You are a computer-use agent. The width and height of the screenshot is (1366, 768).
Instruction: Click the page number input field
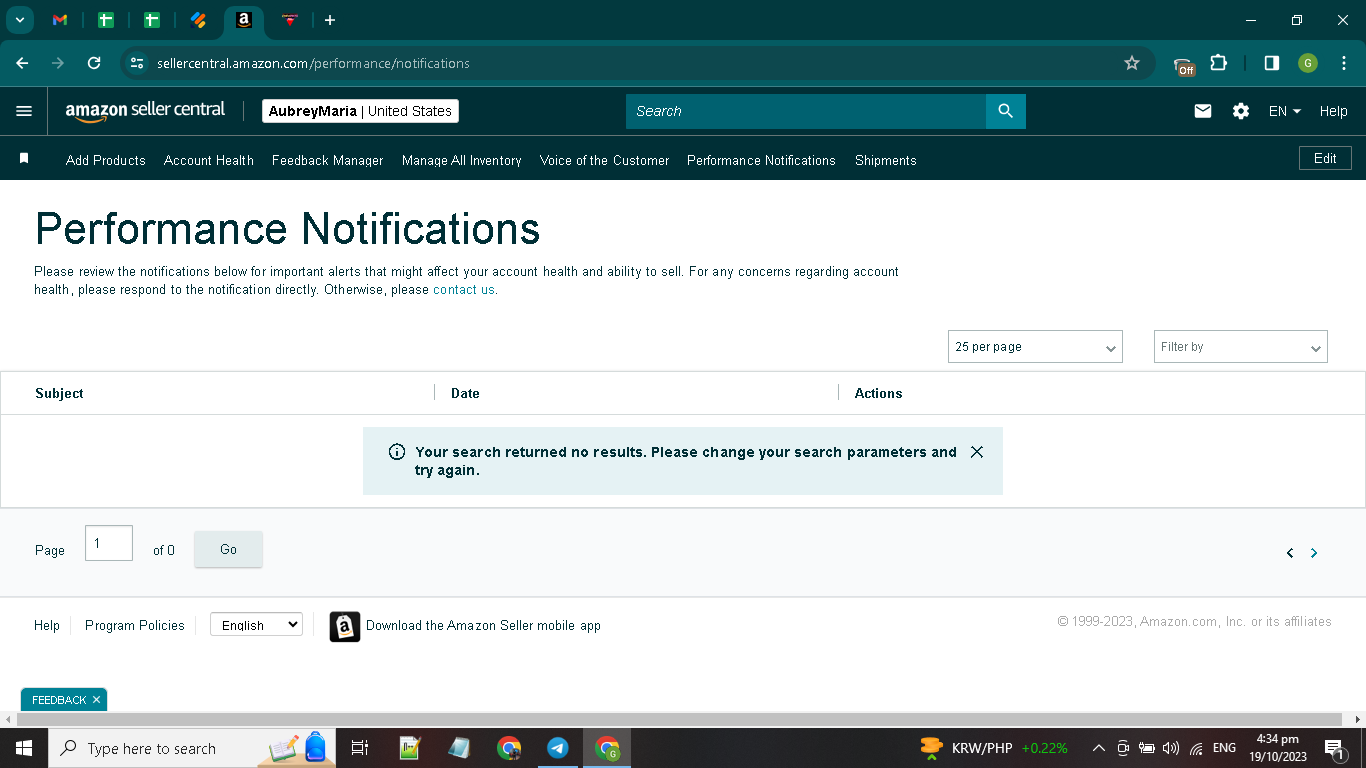coord(109,543)
